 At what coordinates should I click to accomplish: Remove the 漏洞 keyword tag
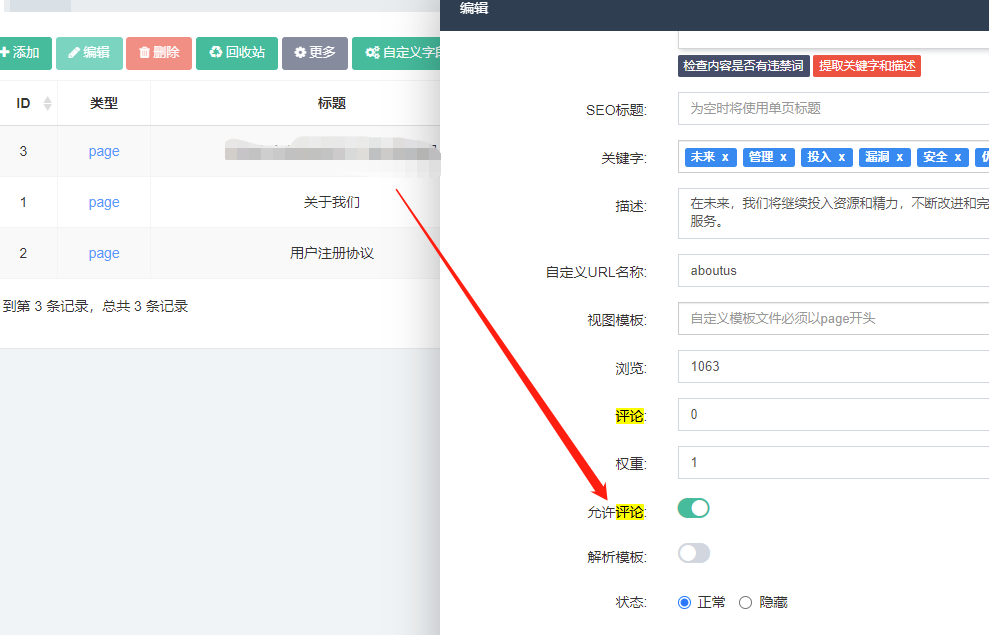point(899,158)
